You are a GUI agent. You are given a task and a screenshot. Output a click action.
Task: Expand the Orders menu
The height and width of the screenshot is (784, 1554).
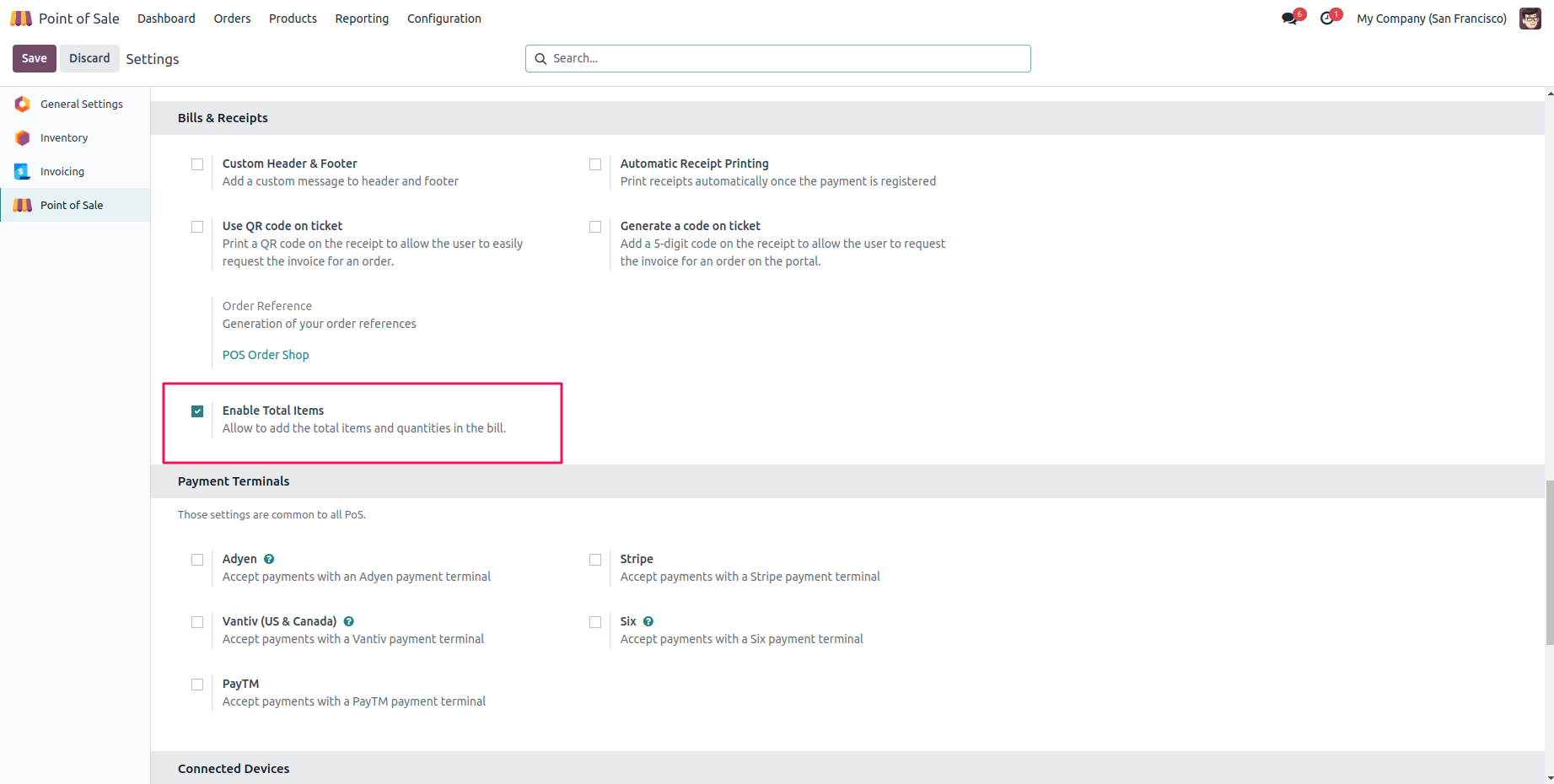point(232,19)
